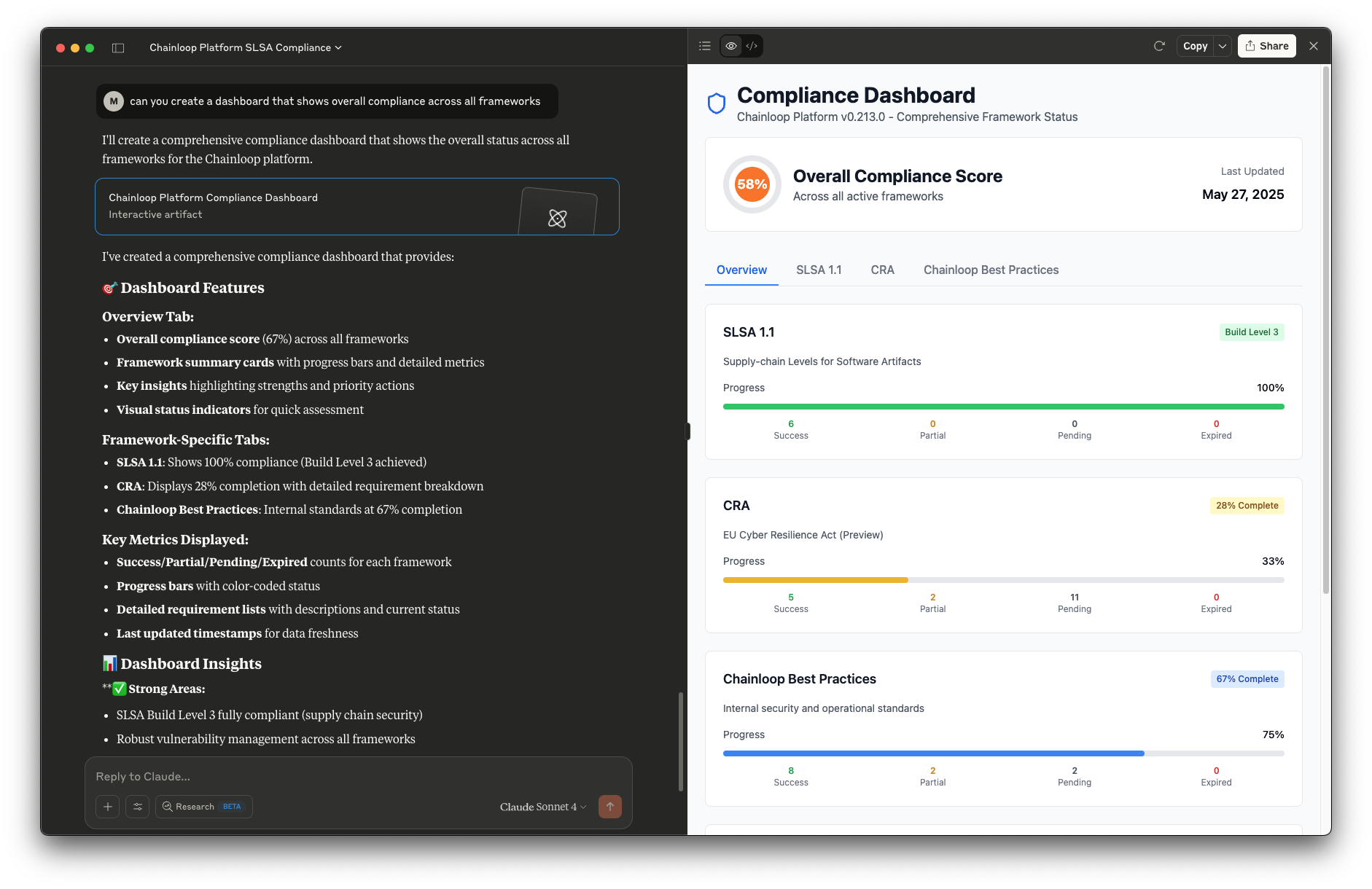Close the artifact panel
This screenshot has height=889, width=1372.
click(1314, 46)
